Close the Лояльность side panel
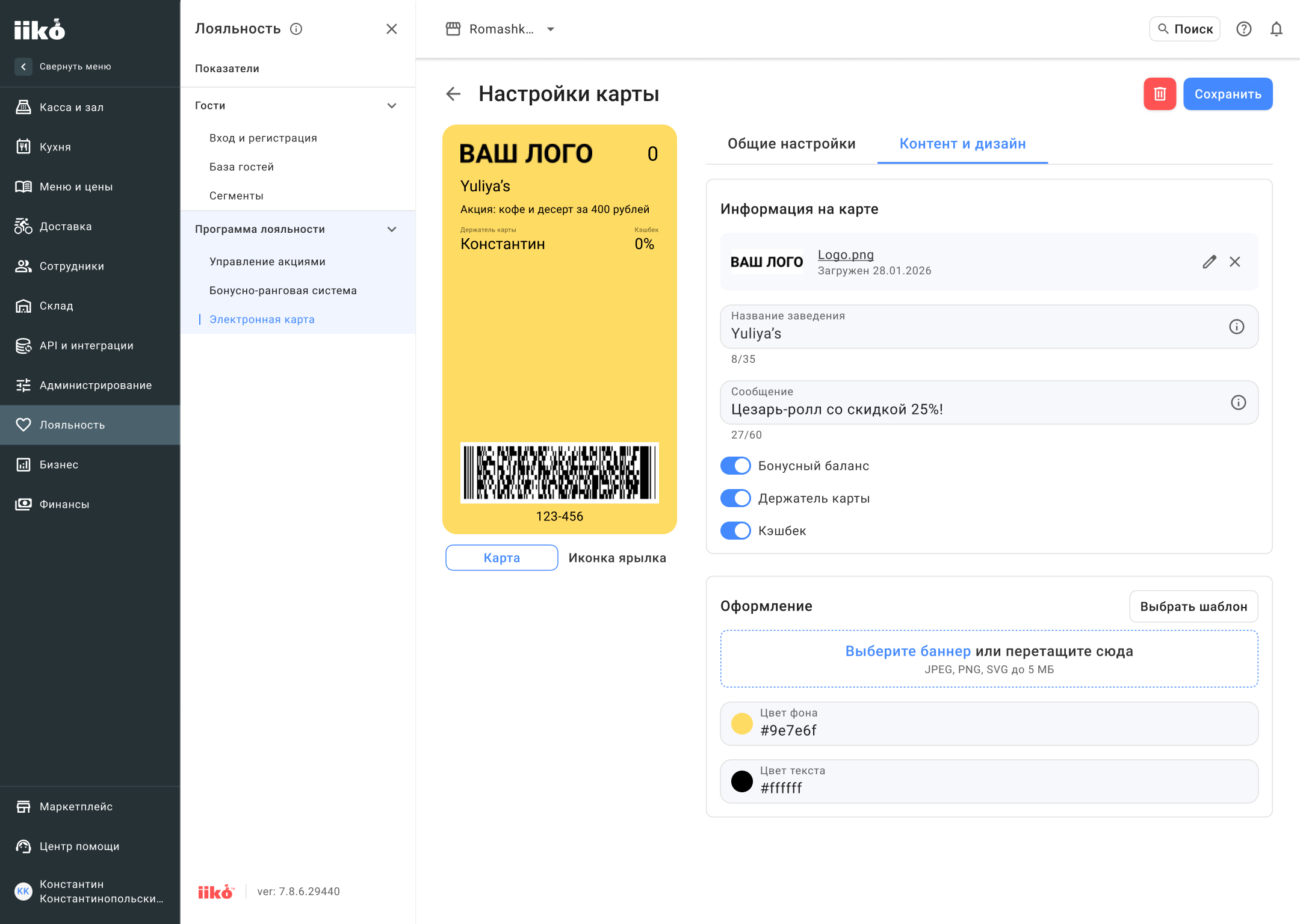 tap(392, 29)
